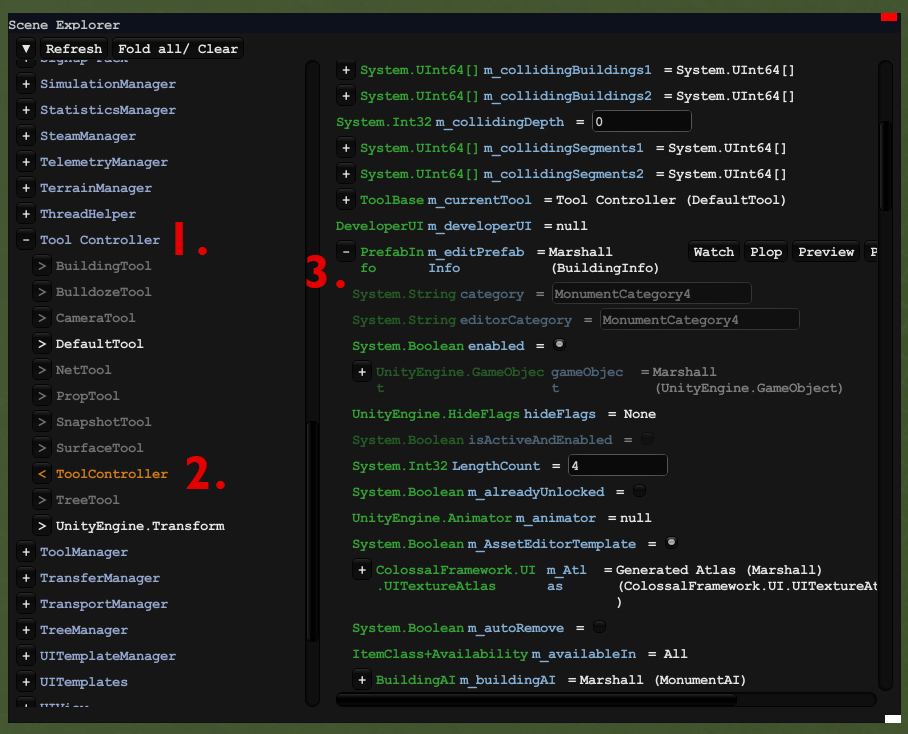Expand TransferManager node

tap(25, 578)
